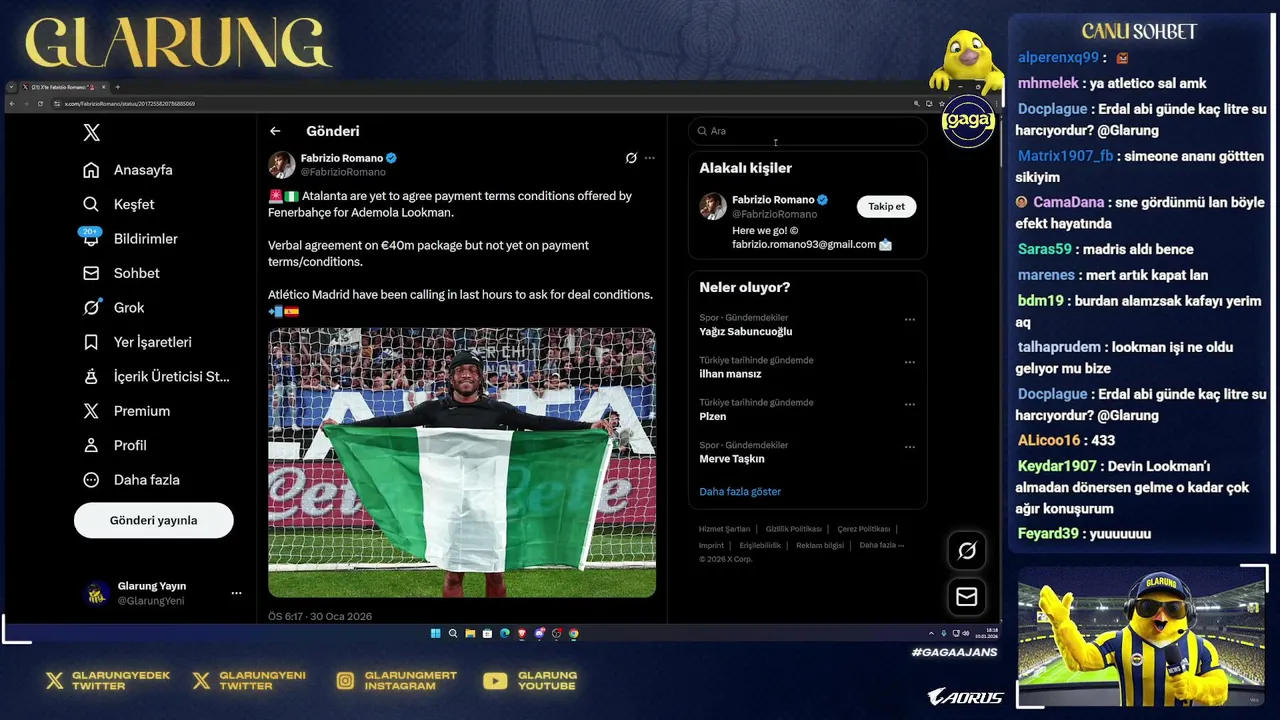Open trend ilhan mansız
This screenshot has width=1280, height=720.
[x=730, y=374]
